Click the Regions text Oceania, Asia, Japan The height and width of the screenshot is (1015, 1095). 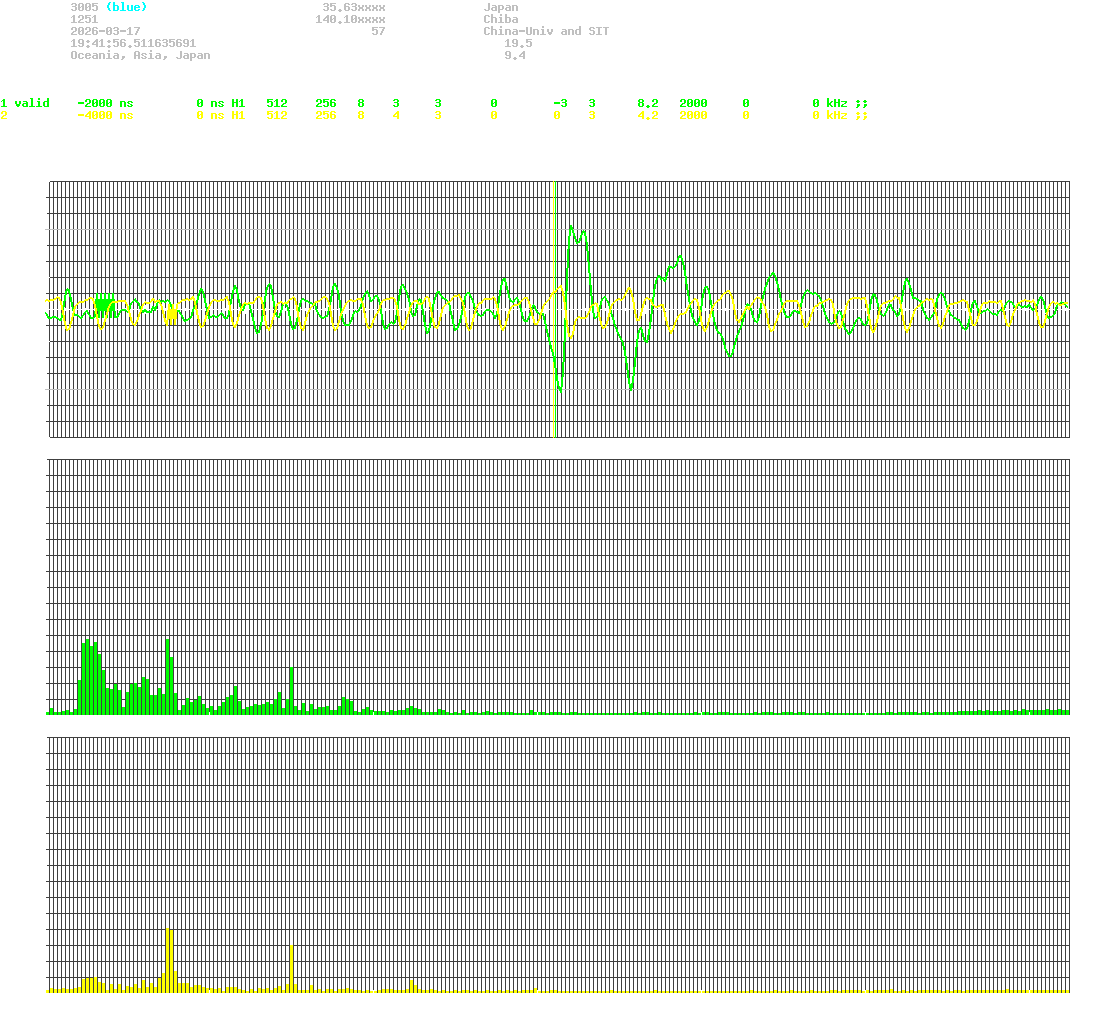coord(140,55)
